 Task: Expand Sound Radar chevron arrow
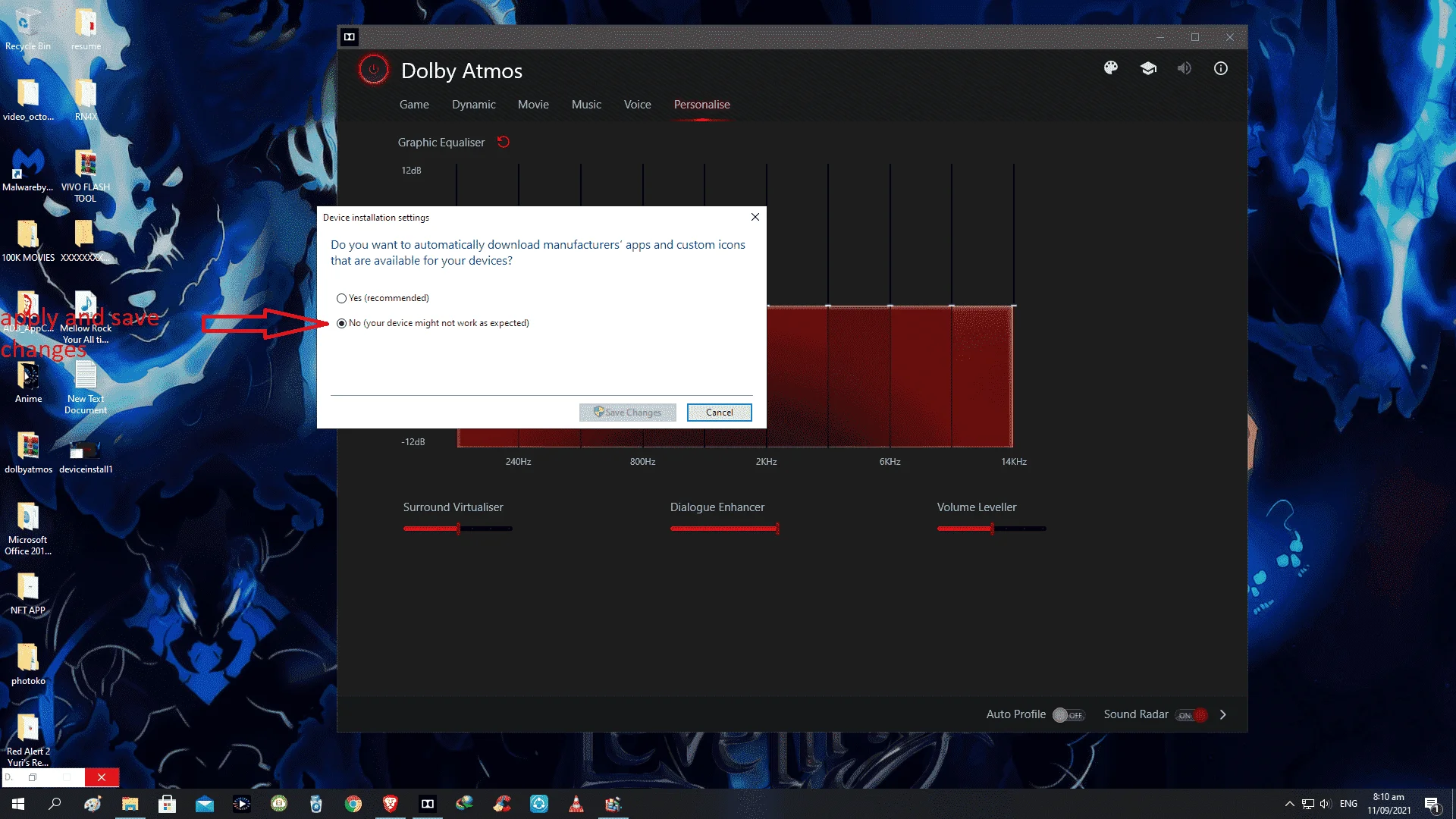(x=1222, y=714)
